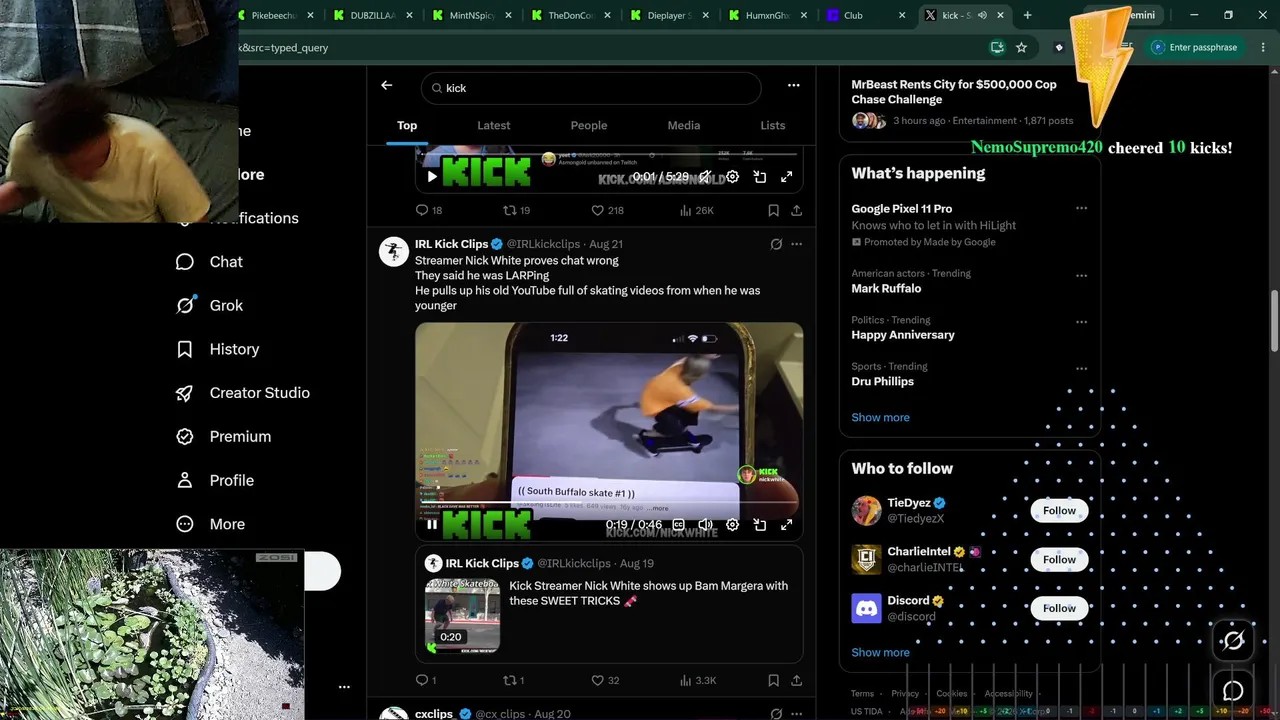This screenshot has height=720, width=1280.
Task: Open the Media tab
Action: 684,125
